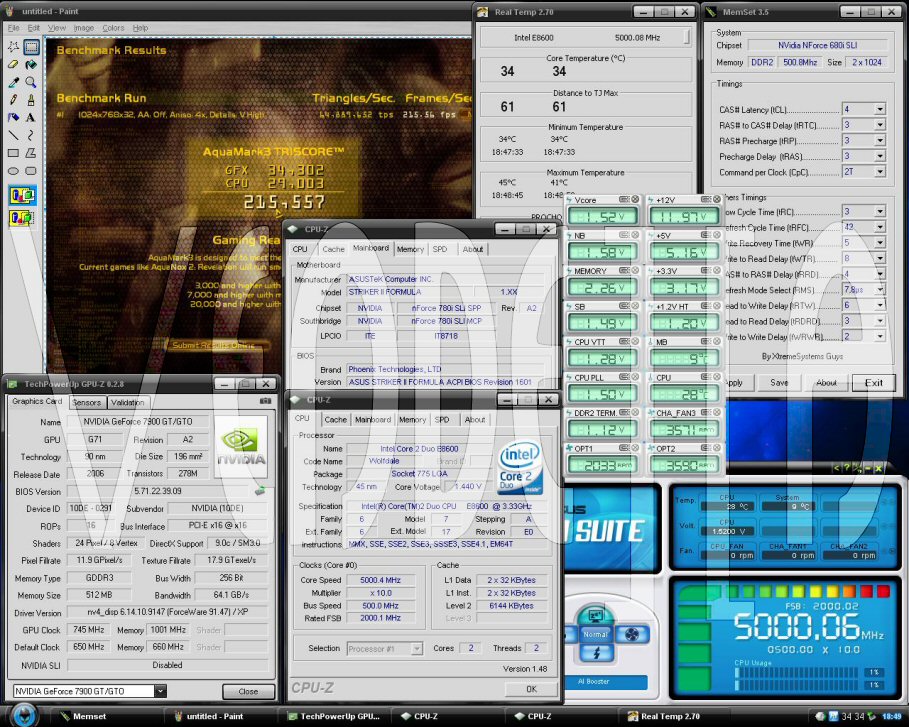909x727 pixels.
Task: Click the Core Speed 5000.4 MHz value in CPU-Z
Action: (380, 580)
